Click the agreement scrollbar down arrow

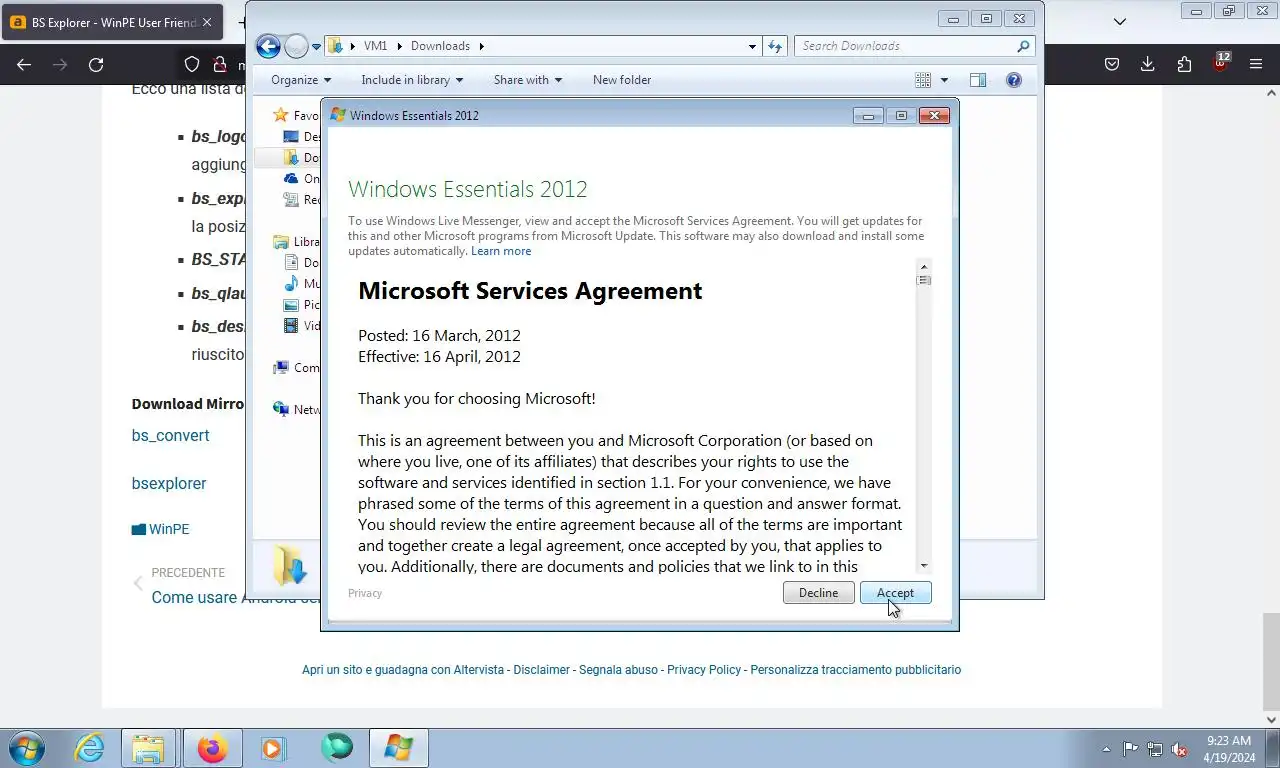pos(924,565)
